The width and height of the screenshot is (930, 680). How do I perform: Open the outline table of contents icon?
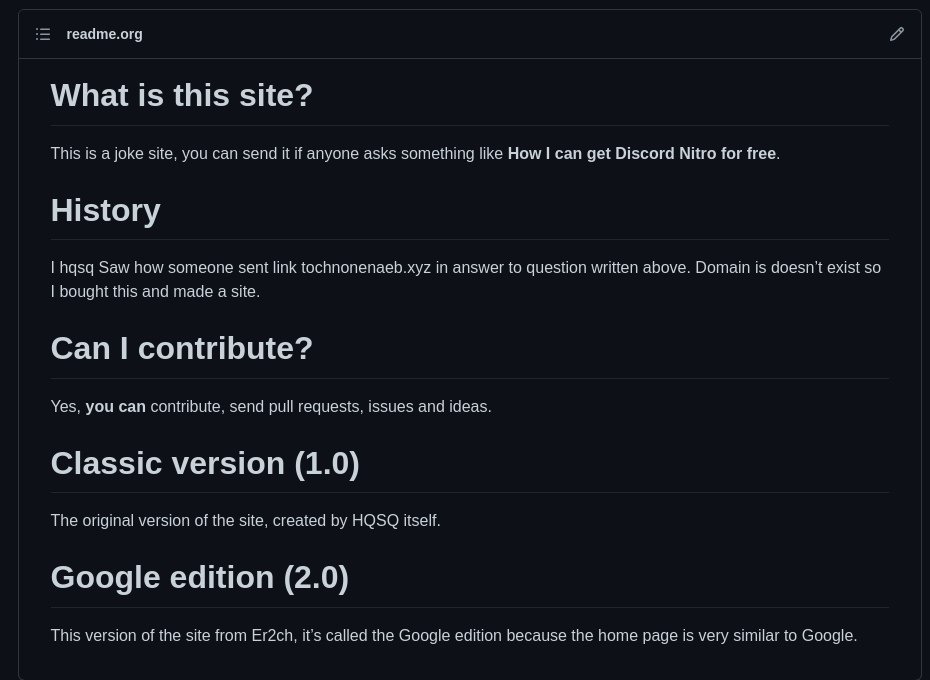tap(43, 34)
